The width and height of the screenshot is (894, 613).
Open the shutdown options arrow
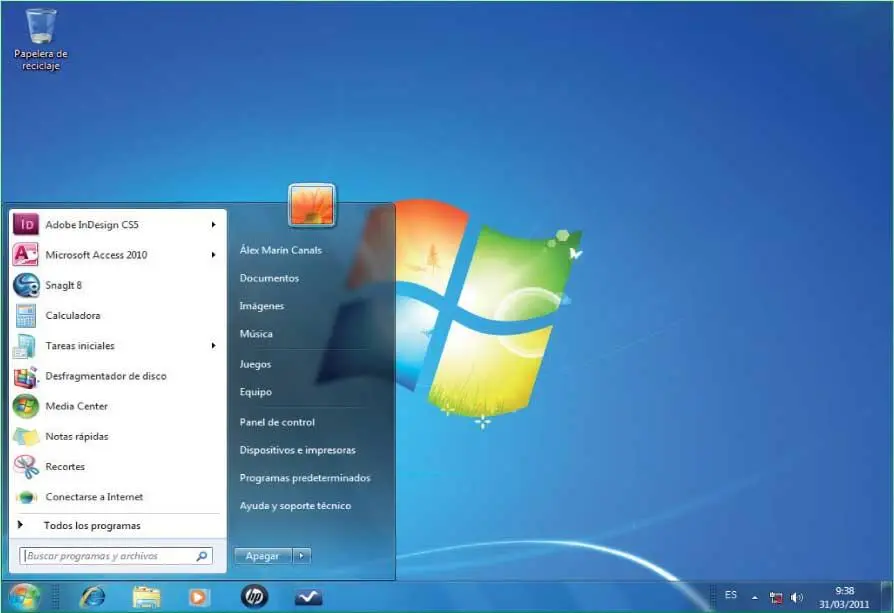(302, 555)
